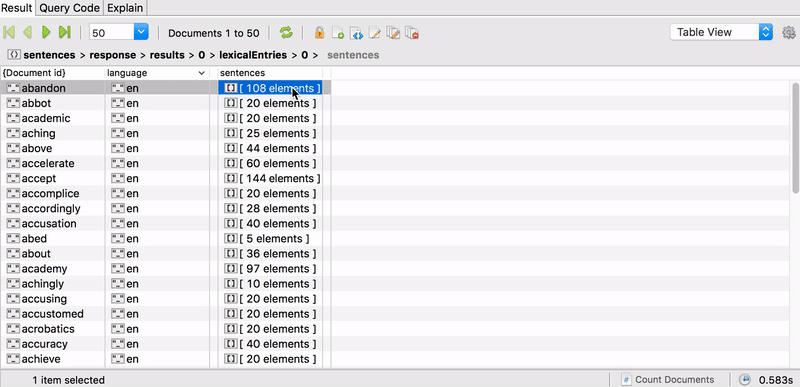800x387 pixels.
Task: Click the string icon beside accuracy
Action: coord(13,344)
